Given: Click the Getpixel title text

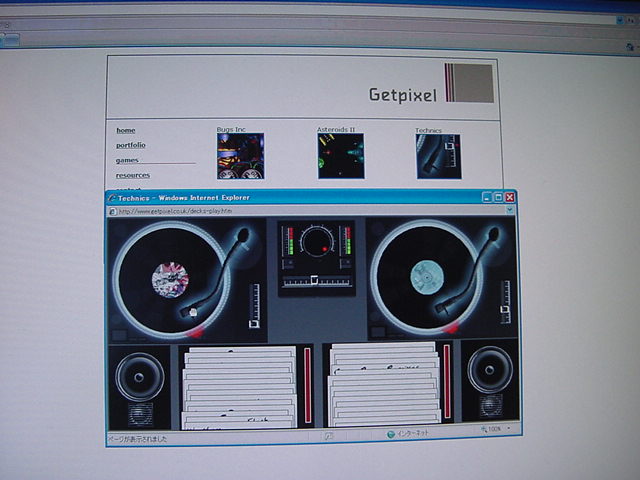Looking at the screenshot, I should click(403, 95).
